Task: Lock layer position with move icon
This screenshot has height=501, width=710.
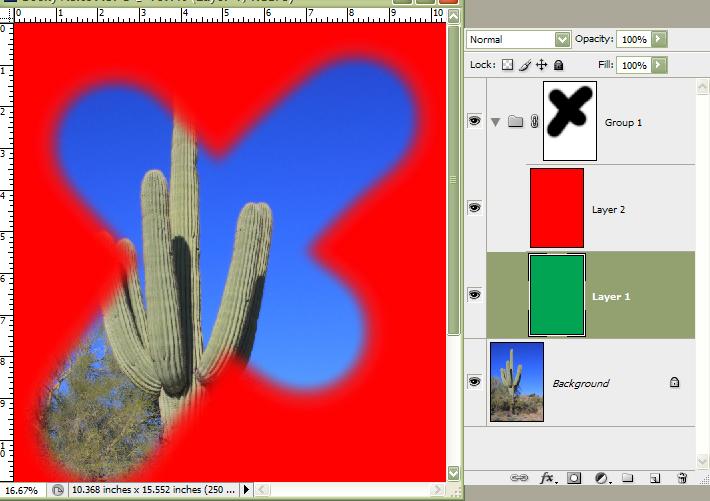Action: click(541, 65)
